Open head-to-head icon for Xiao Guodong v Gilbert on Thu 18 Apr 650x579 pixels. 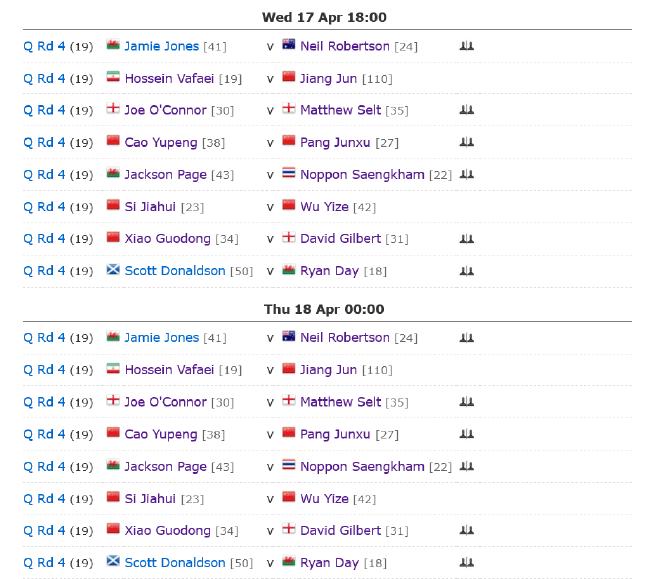[x=466, y=530]
